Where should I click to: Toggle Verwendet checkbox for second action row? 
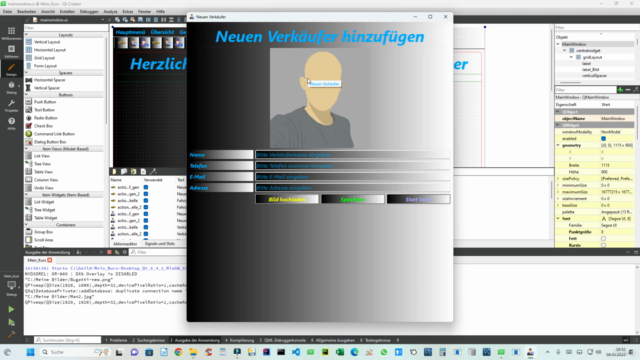(x=146, y=194)
